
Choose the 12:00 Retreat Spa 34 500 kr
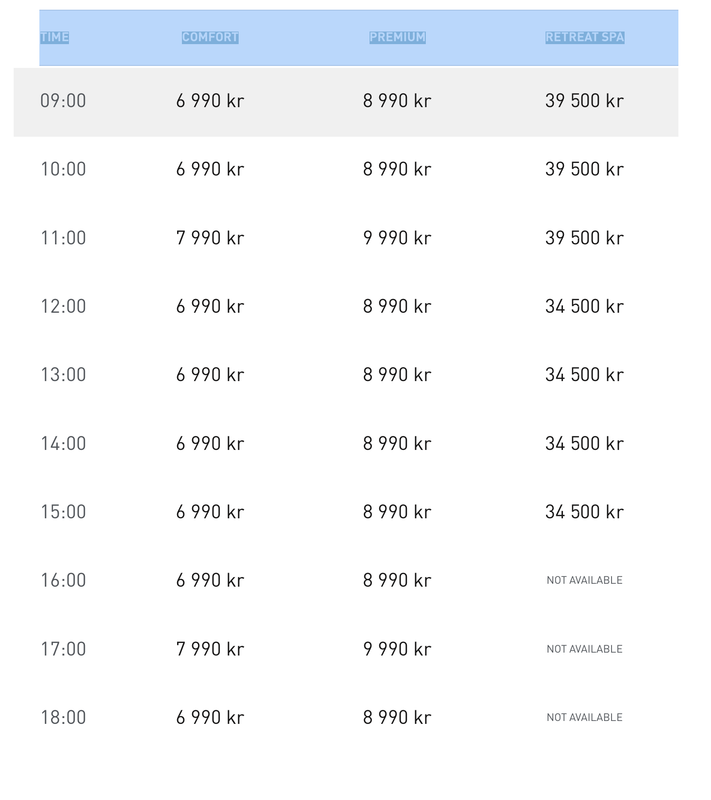point(584,306)
